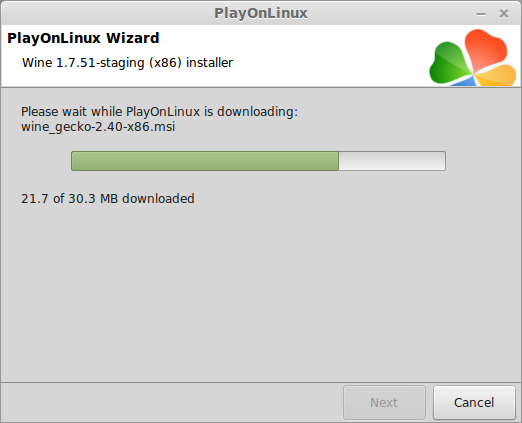Click the Please wait downloading message
The image size is (522, 423).
tap(159, 112)
